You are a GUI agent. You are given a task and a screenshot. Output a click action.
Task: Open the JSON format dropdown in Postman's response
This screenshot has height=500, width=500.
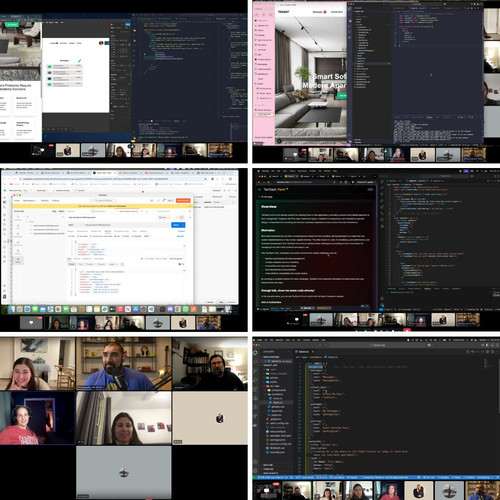[113, 264]
